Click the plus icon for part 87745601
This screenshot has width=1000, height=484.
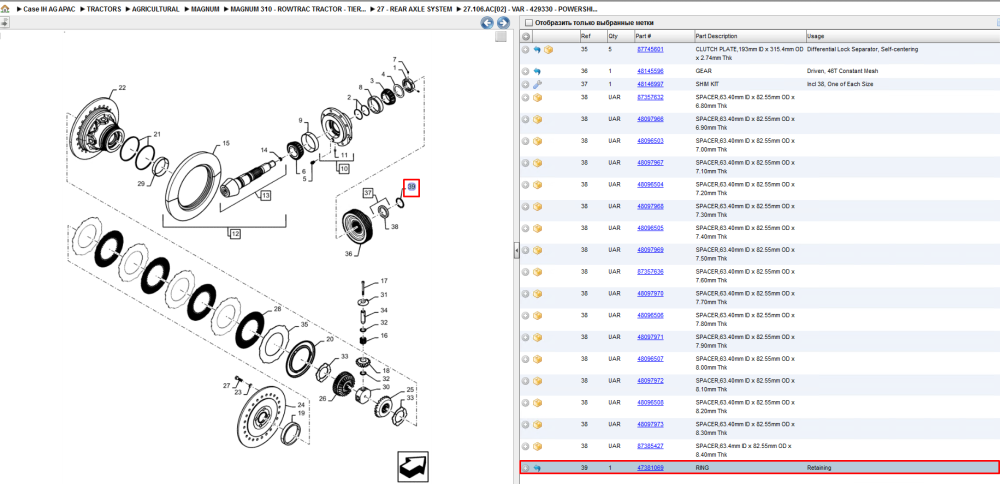coord(526,49)
